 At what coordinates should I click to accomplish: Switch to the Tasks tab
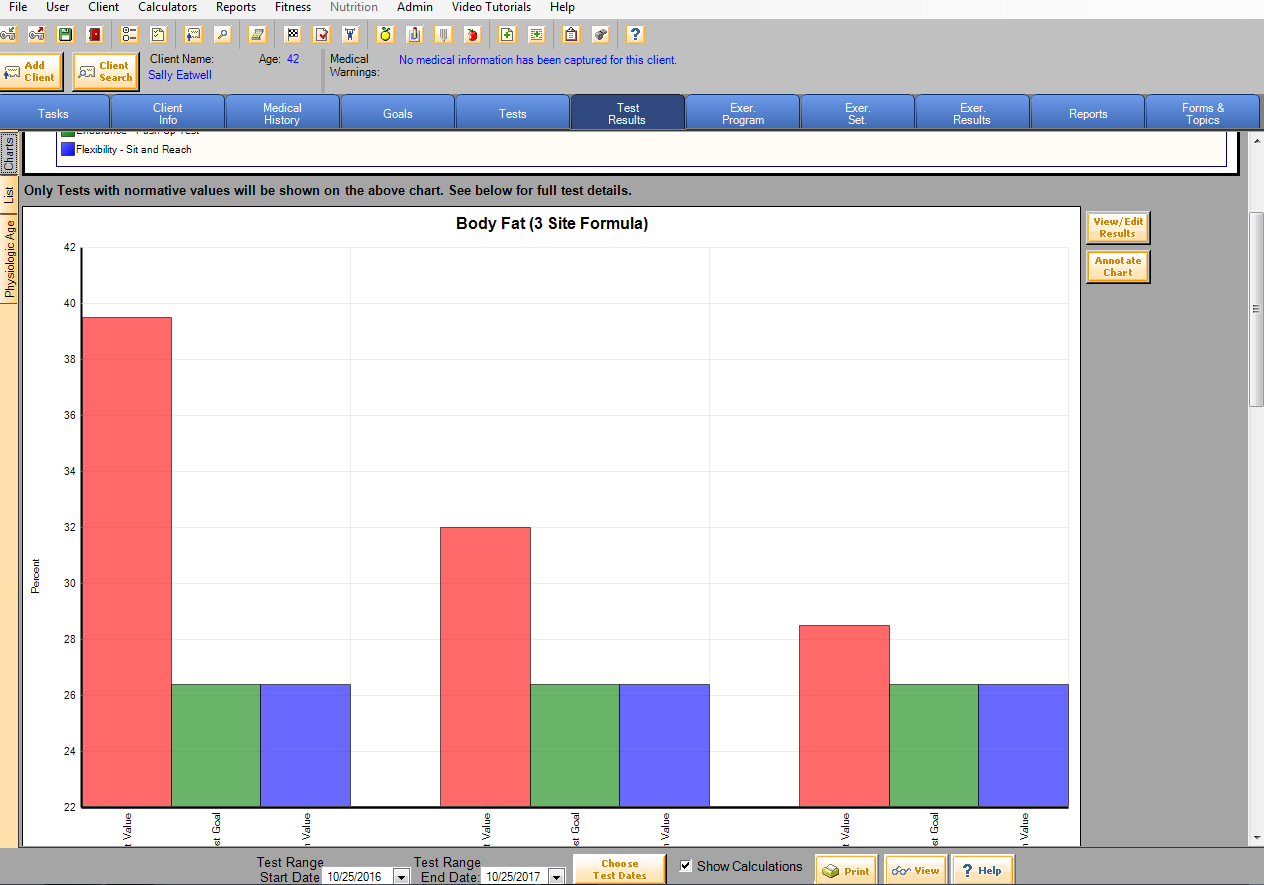click(53, 113)
